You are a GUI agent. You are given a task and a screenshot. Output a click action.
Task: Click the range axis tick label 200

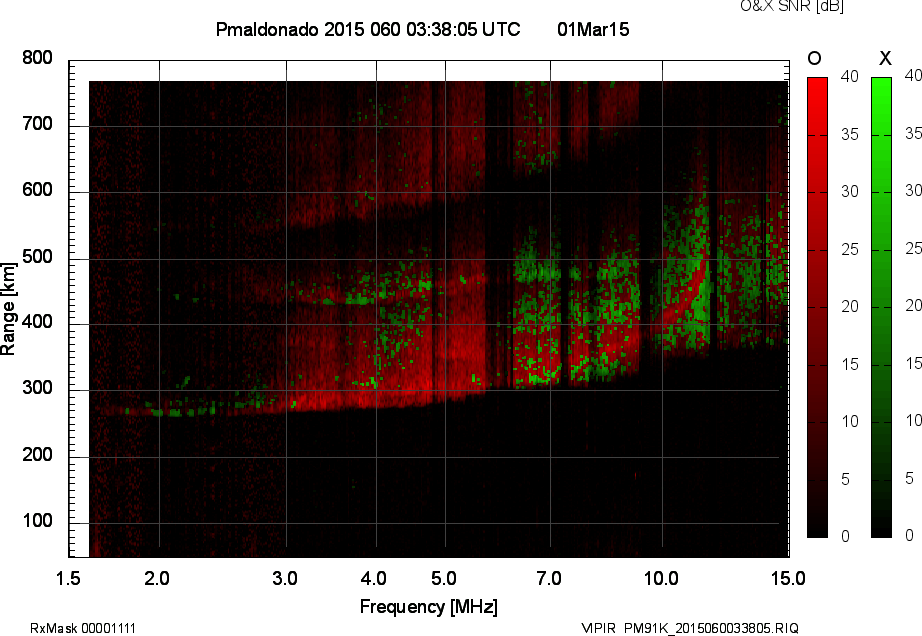(37, 454)
